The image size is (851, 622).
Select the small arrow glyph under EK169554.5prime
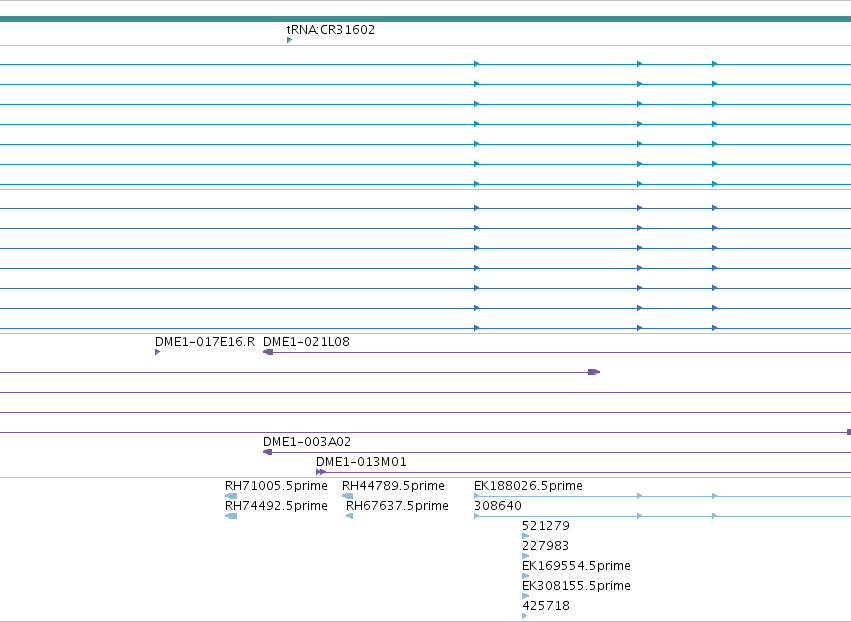[525, 576]
